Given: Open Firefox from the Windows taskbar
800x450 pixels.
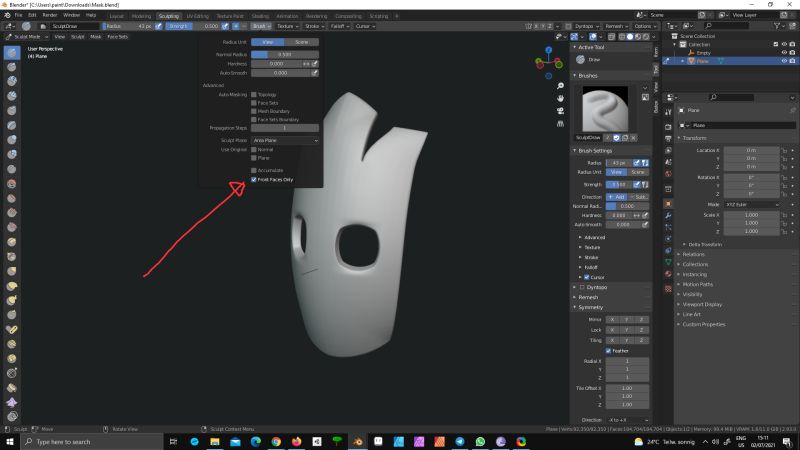Looking at the screenshot, I should point(296,442).
